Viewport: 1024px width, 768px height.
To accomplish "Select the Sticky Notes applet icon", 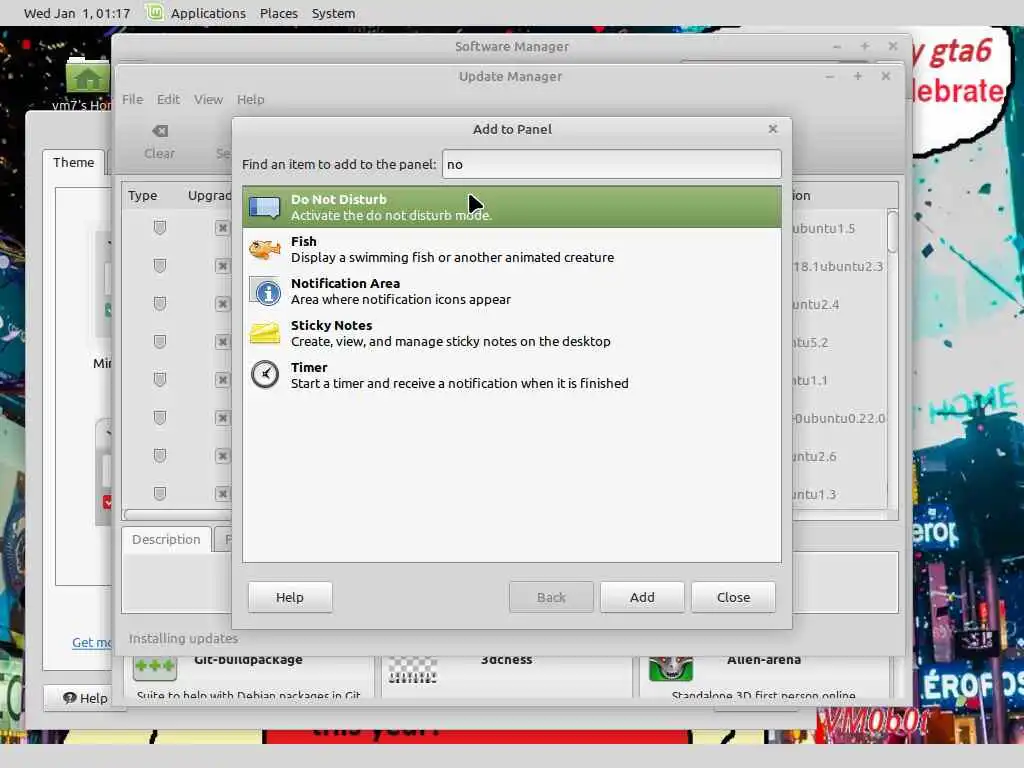I will pos(264,333).
